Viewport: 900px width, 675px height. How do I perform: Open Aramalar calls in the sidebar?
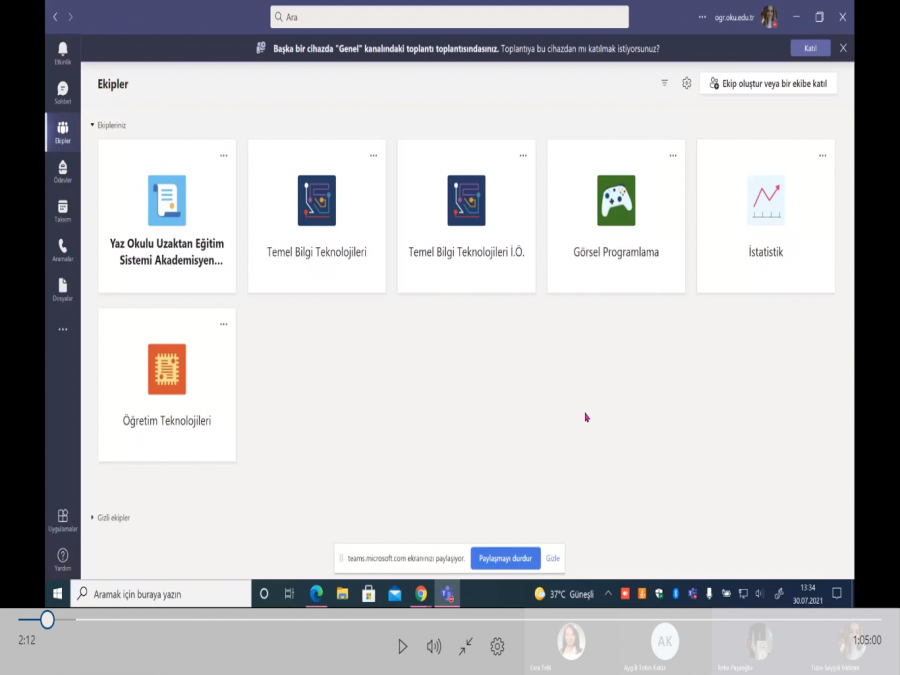point(63,250)
